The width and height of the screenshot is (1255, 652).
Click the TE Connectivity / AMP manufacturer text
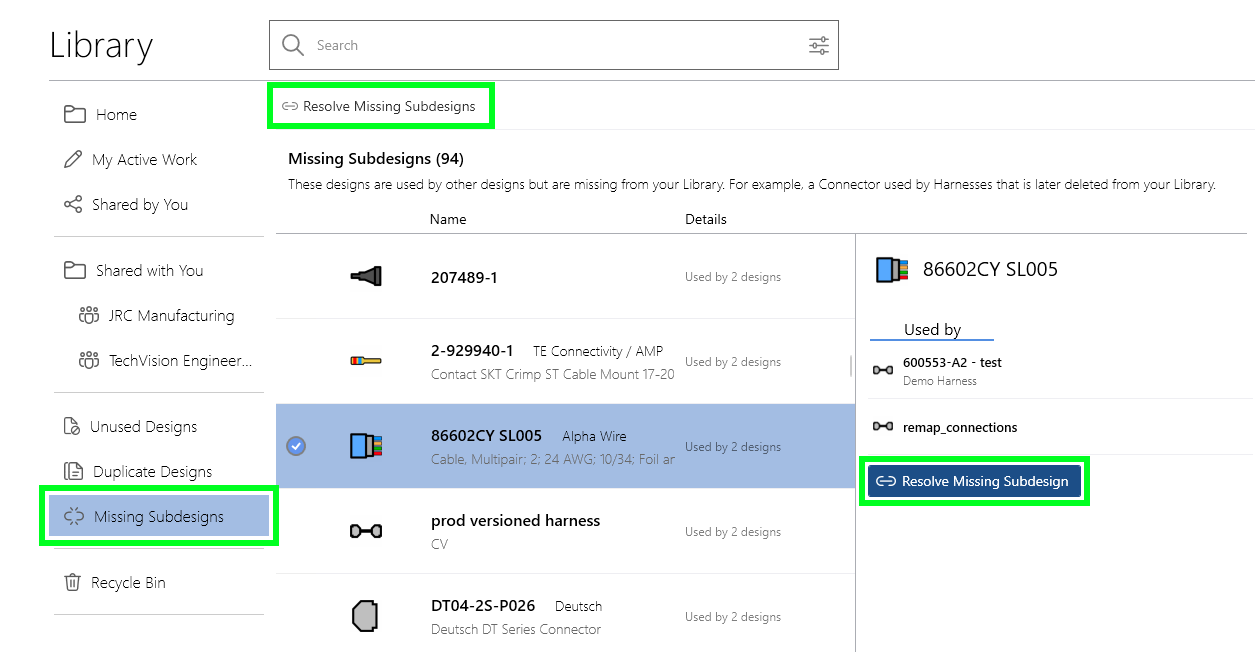598,351
